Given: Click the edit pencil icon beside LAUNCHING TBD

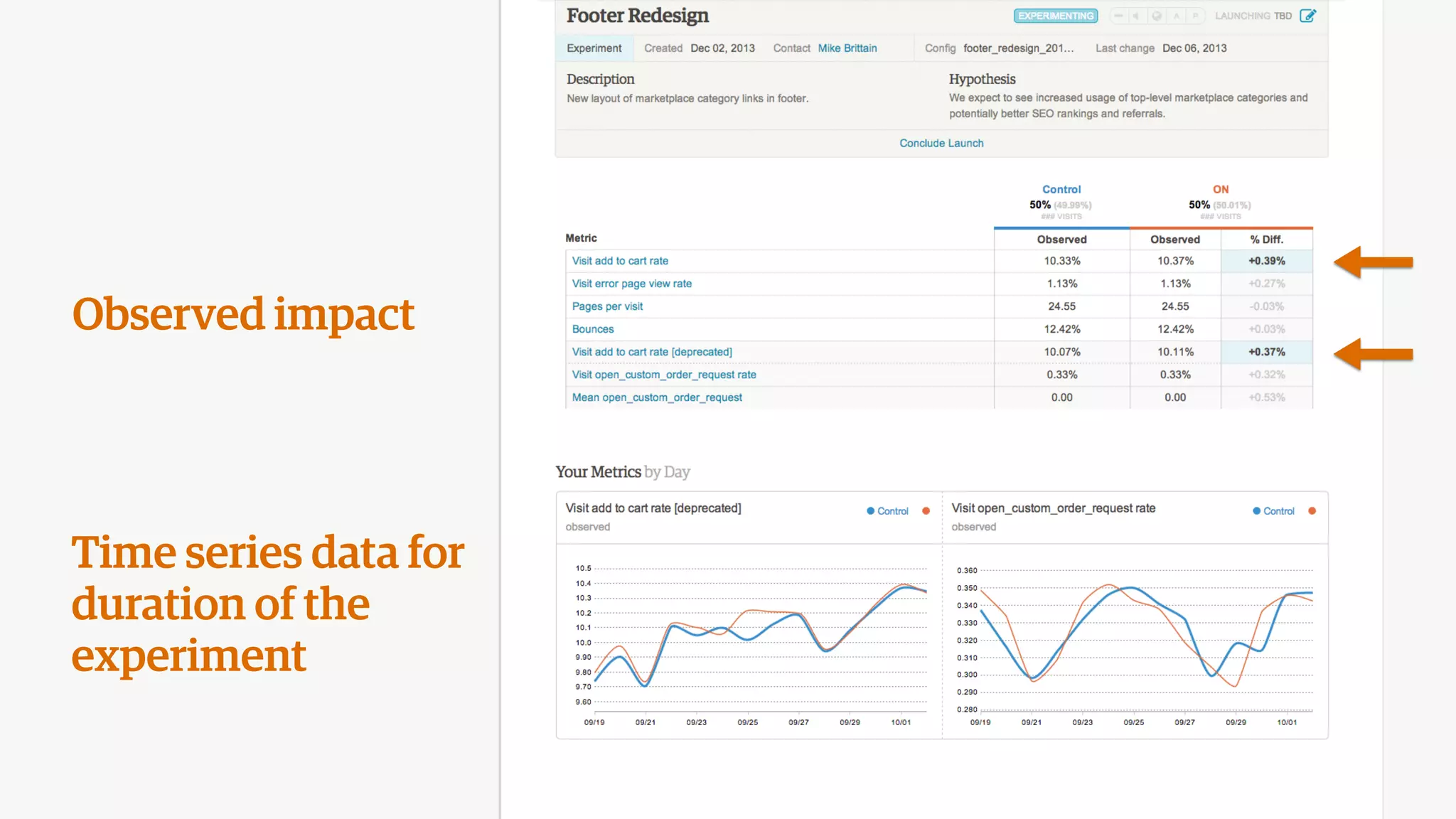Looking at the screenshot, I should point(1307,16).
